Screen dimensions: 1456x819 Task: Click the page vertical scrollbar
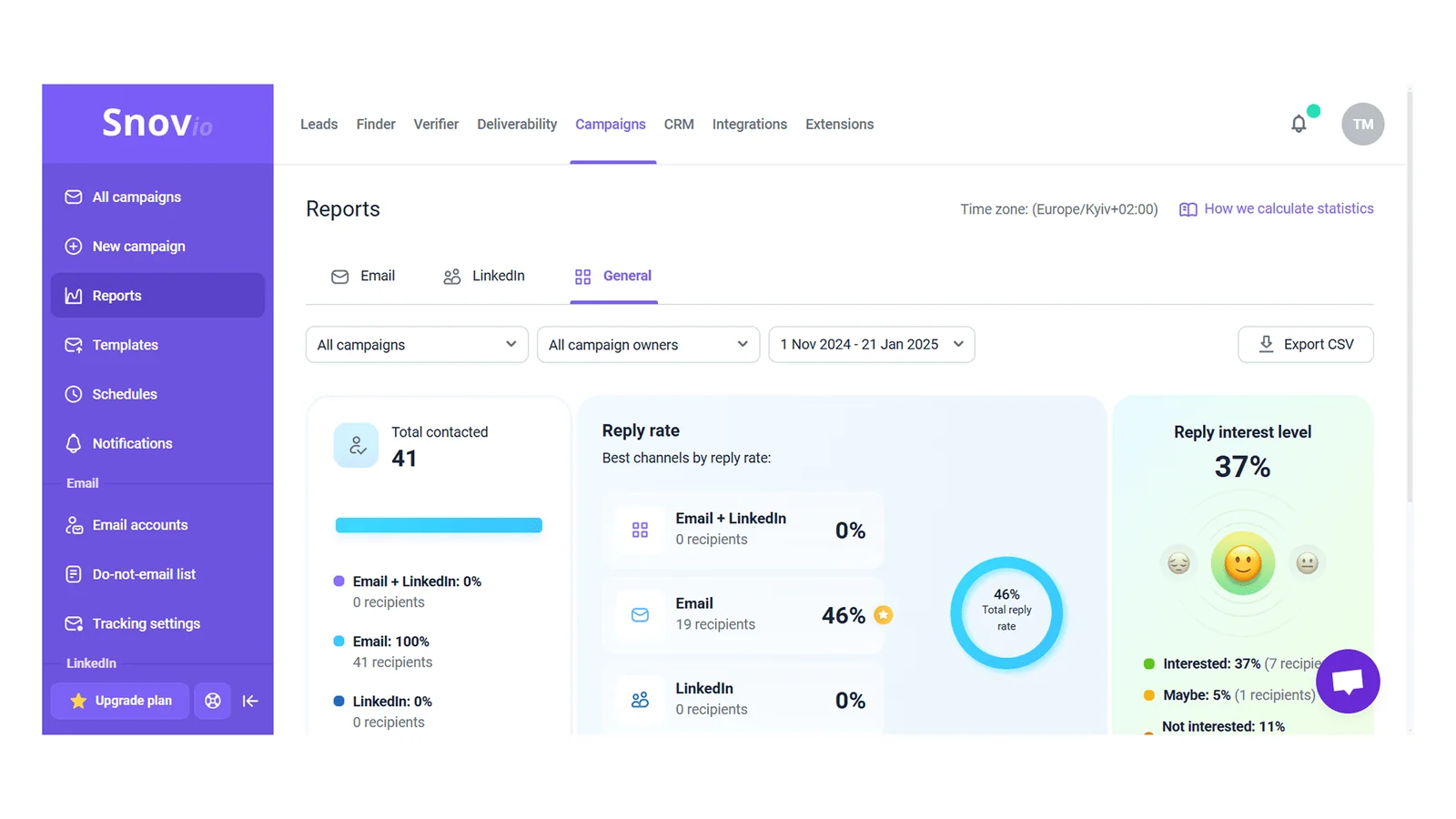click(1410, 295)
